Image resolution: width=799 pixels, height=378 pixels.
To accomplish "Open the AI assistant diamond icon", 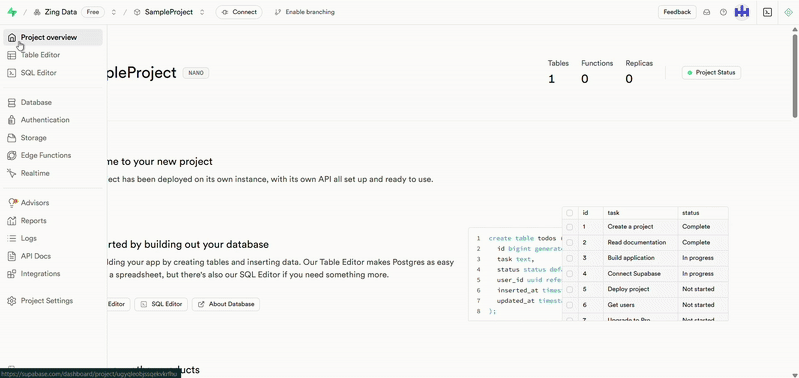I will click(788, 12).
